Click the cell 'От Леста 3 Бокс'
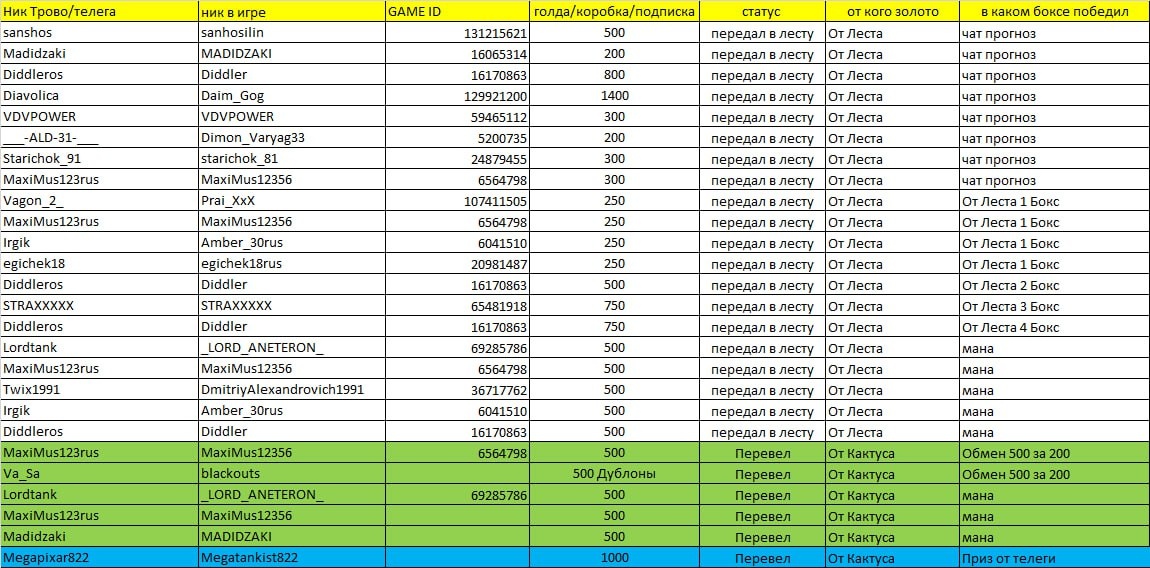The image size is (1150, 568). point(1055,305)
